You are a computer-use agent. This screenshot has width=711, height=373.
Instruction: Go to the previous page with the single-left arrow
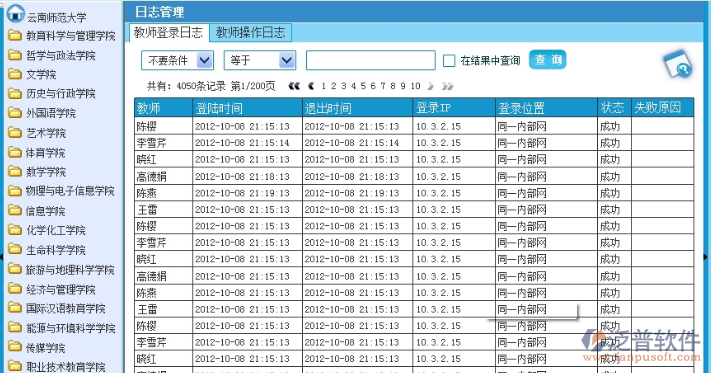point(311,86)
